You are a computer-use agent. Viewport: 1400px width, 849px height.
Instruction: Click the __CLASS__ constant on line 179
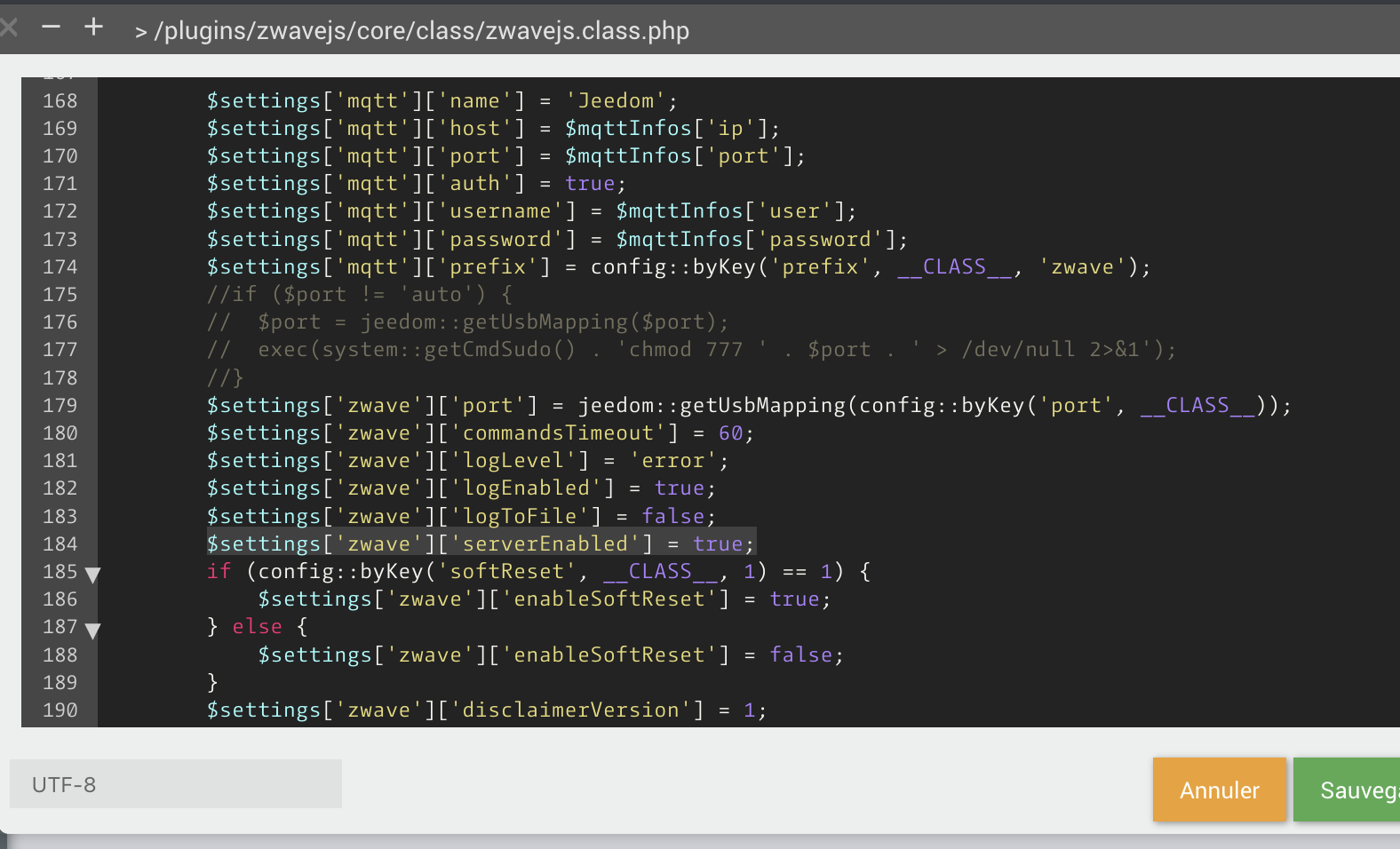click(1197, 406)
